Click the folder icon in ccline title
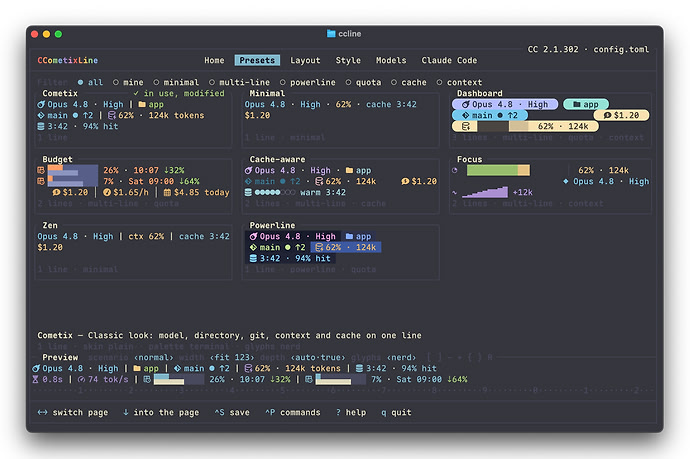Viewport: 690px width, 459px height. pyautogui.click(x=331, y=33)
